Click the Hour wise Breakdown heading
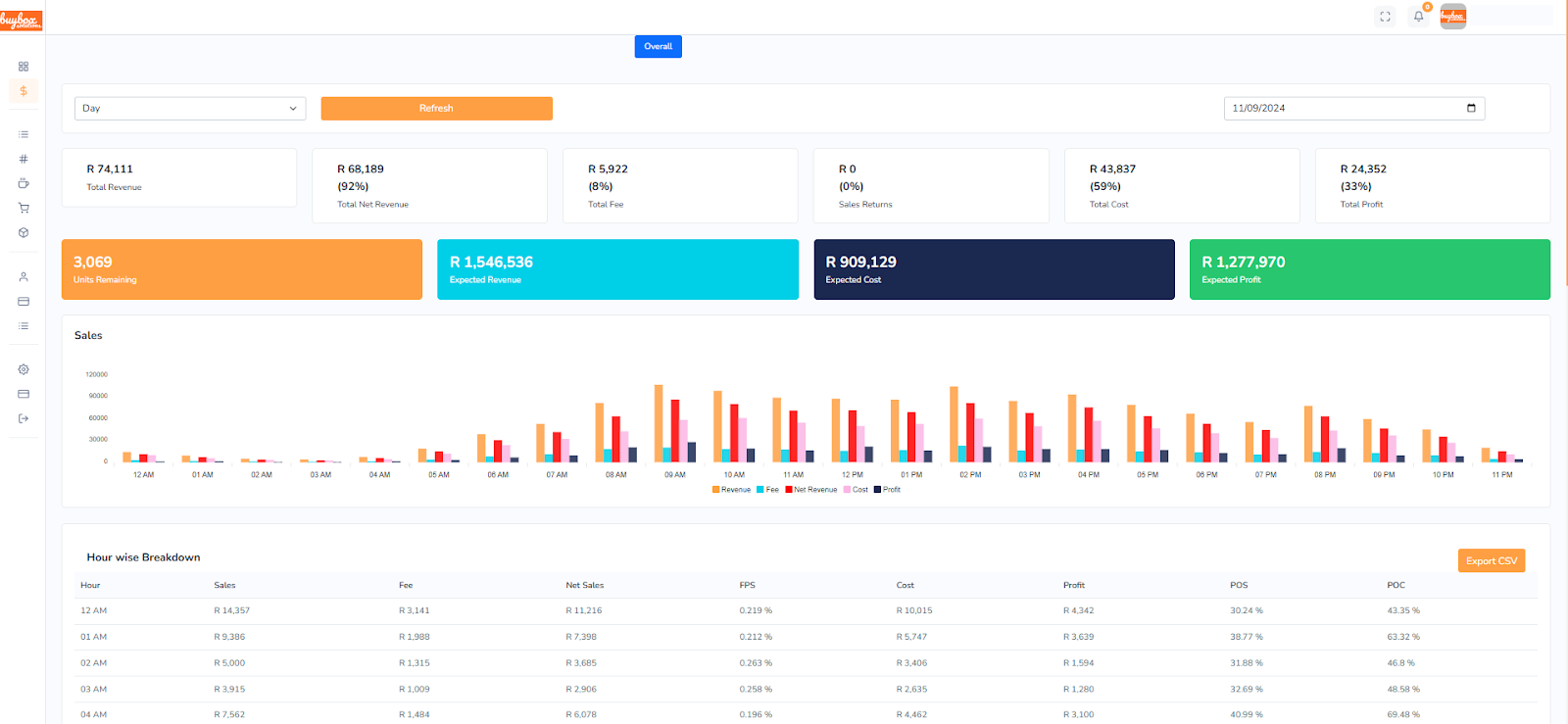 [143, 557]
